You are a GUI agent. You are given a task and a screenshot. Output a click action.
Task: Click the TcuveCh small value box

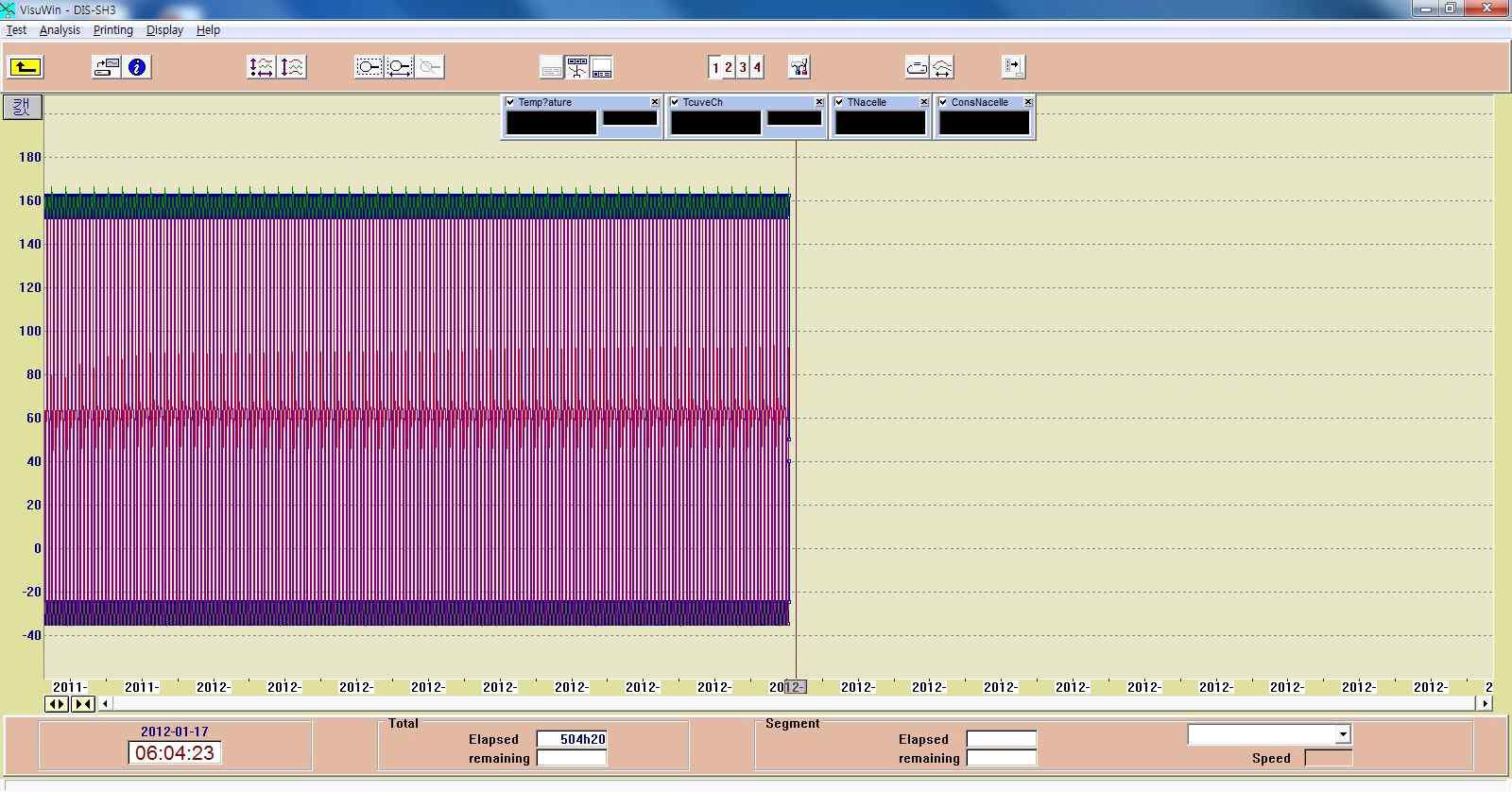pyautogui.click(x=794, y=118)
